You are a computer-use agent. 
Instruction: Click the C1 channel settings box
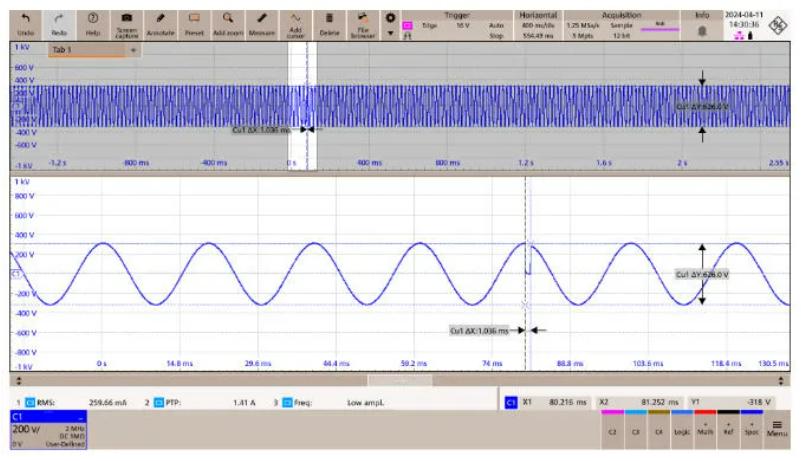point(49,430)
